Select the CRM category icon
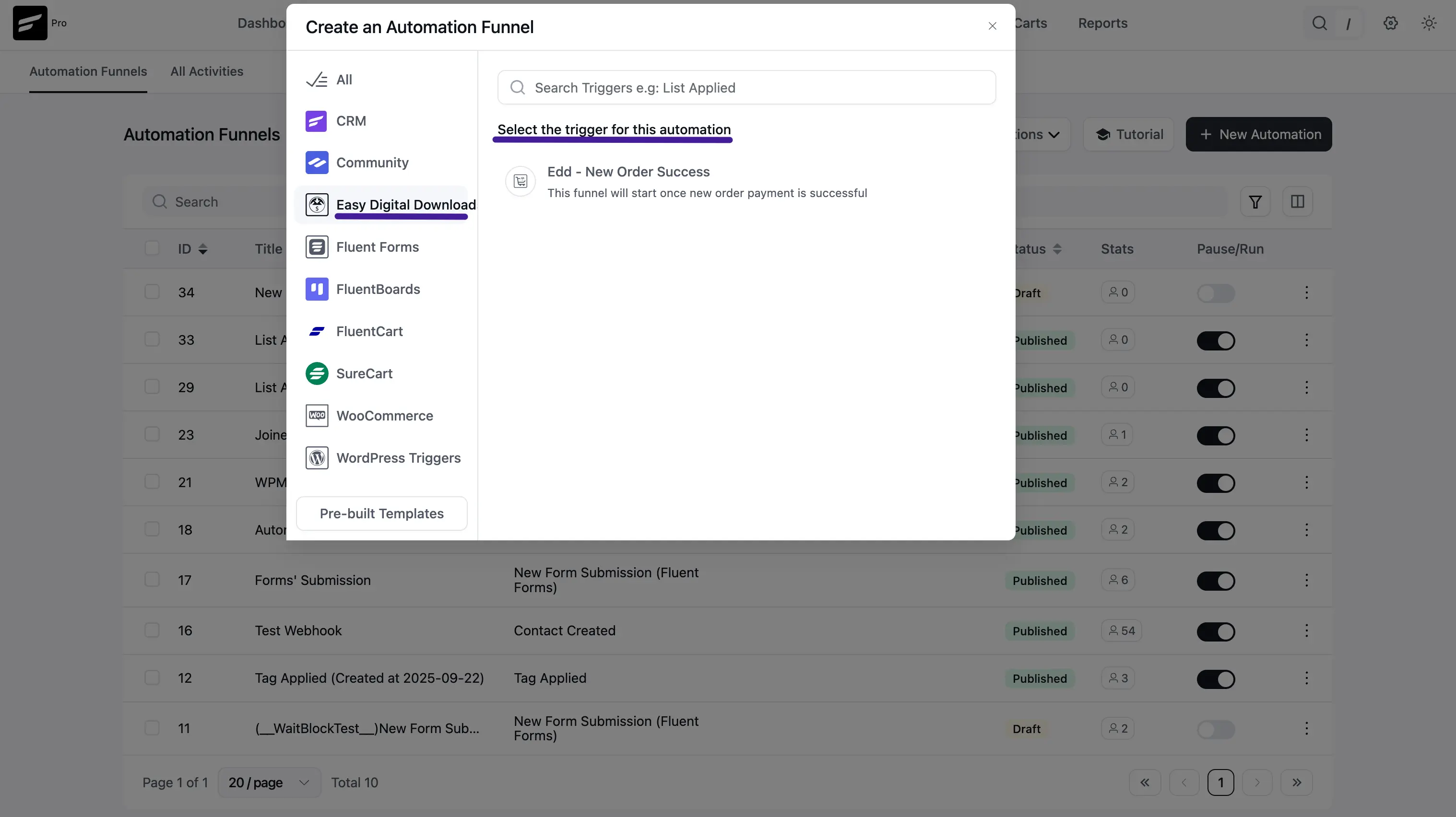 (317, 121)
